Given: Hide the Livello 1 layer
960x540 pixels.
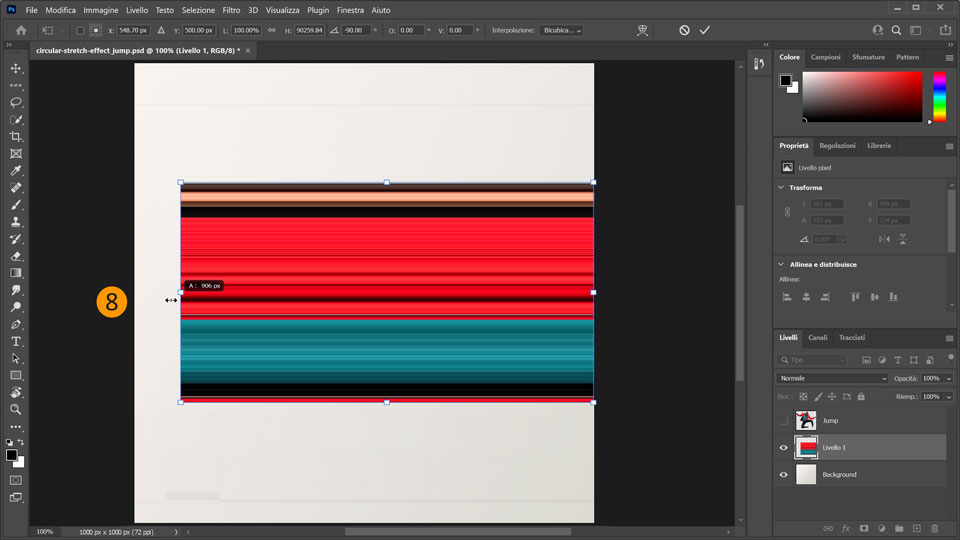Looking at the screenshot, I should (783, 447).
